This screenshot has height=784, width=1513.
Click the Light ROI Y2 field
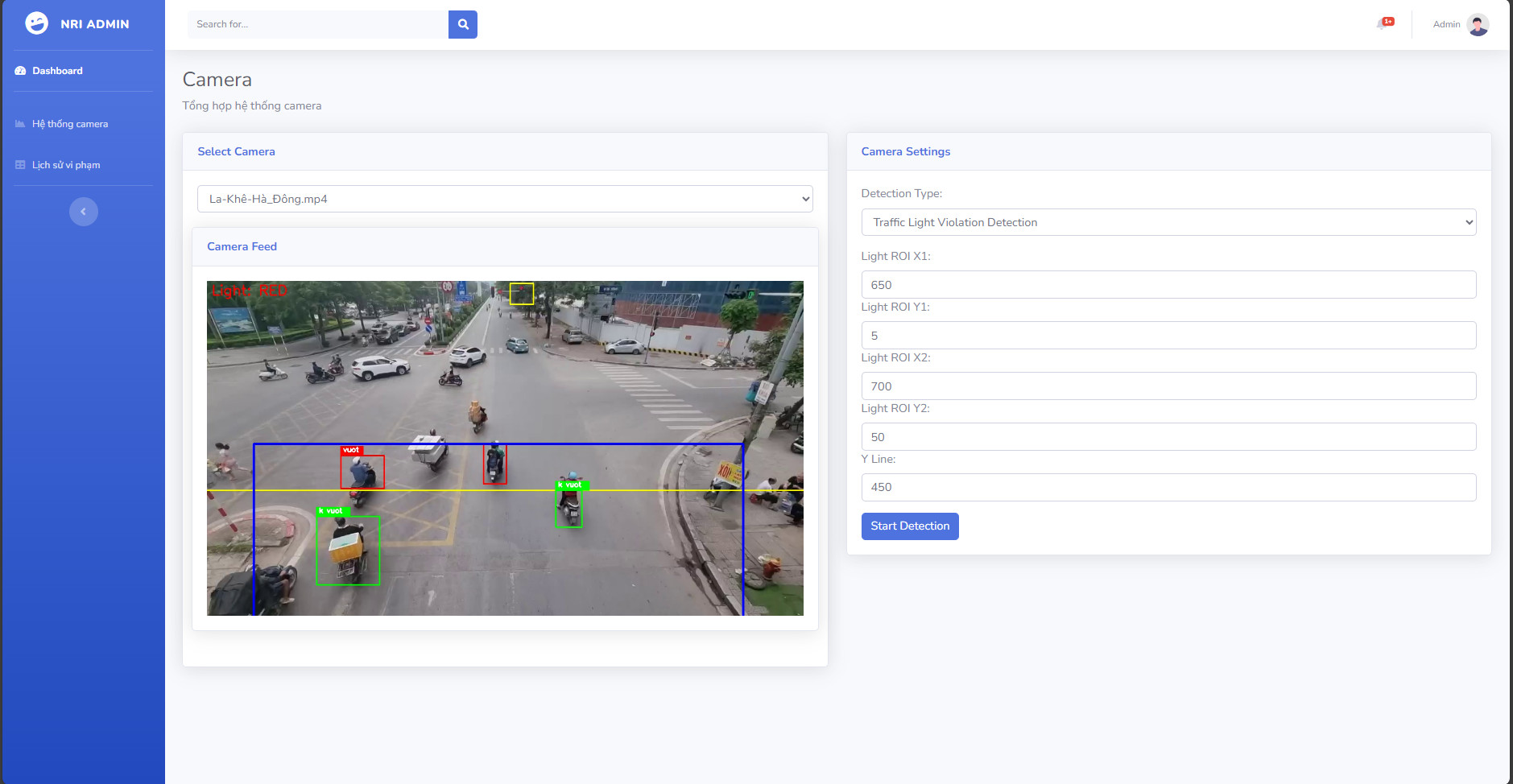coord(1168,437)
